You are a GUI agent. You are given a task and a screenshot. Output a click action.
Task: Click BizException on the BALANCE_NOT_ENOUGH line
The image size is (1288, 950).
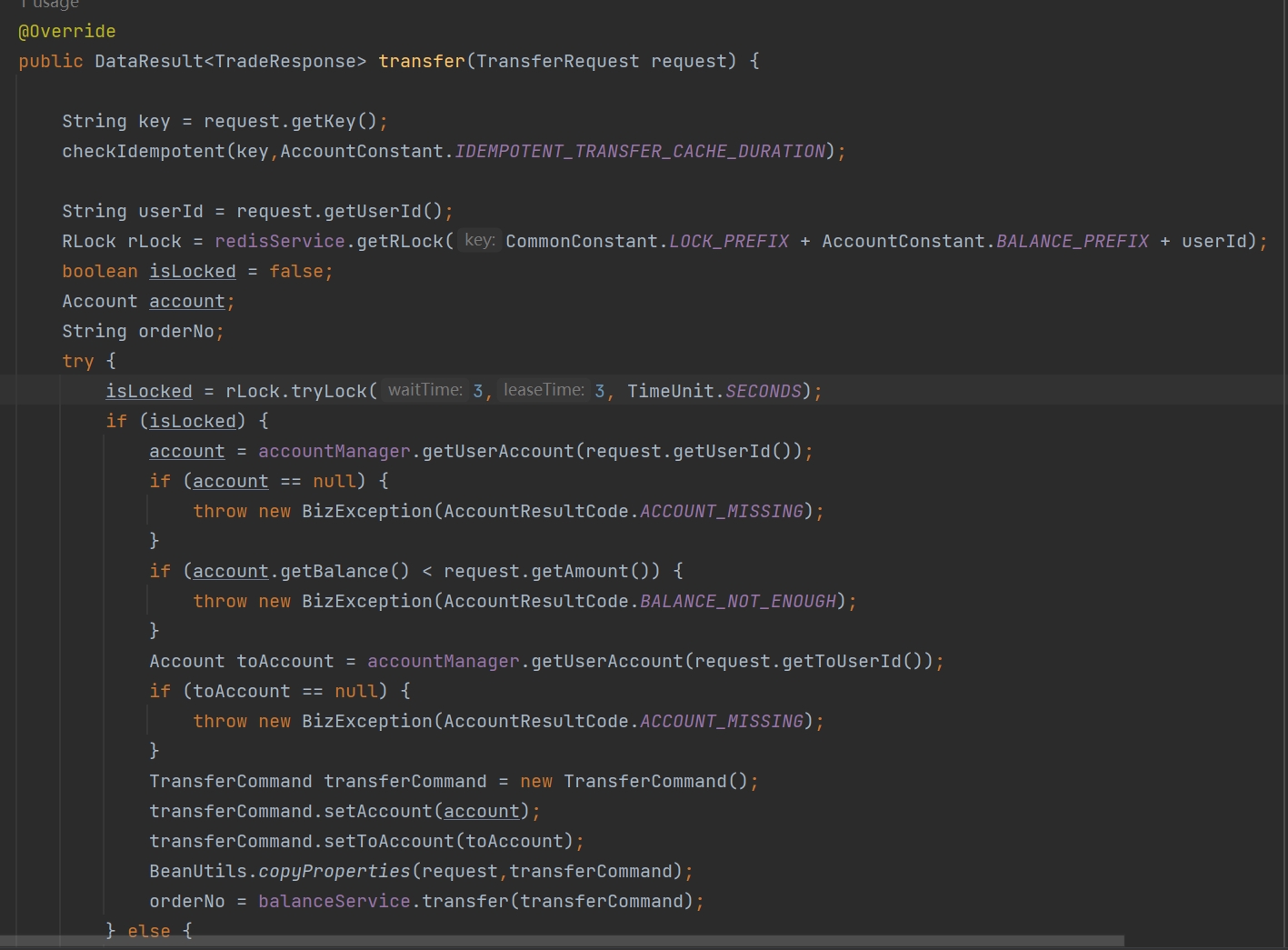(x=367, y=602)
